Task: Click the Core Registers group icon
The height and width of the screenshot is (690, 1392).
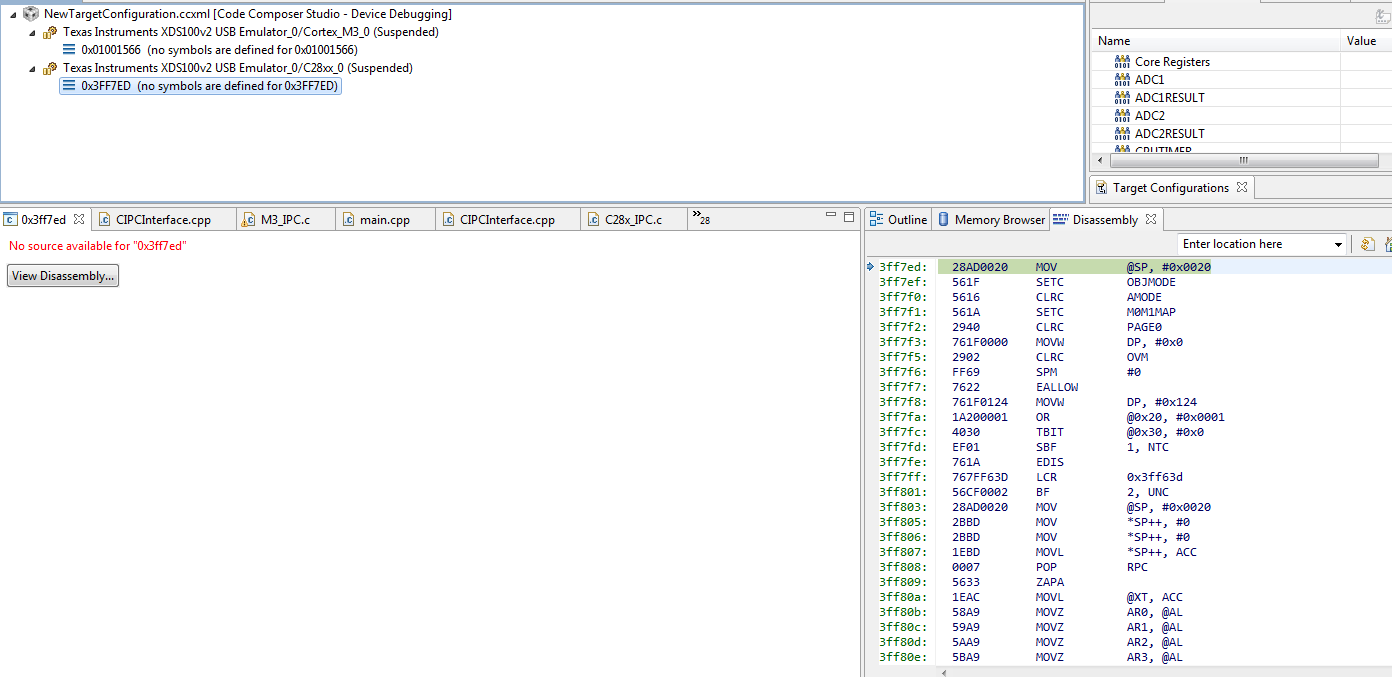Action: pos(1122,62)
